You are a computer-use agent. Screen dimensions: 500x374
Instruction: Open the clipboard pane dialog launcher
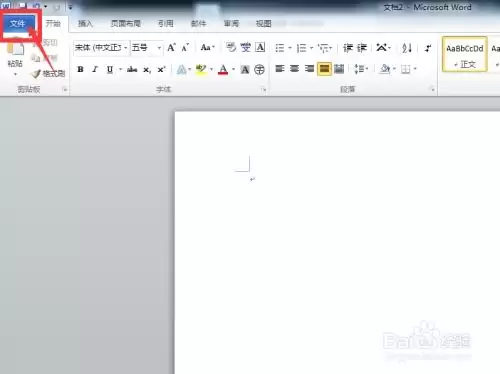tap(65, 90)
